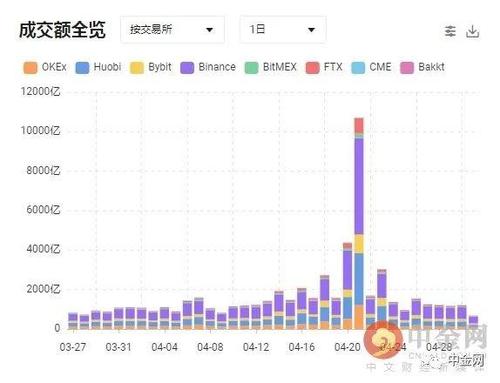Download the chart with the download icon

pos(472,31)
